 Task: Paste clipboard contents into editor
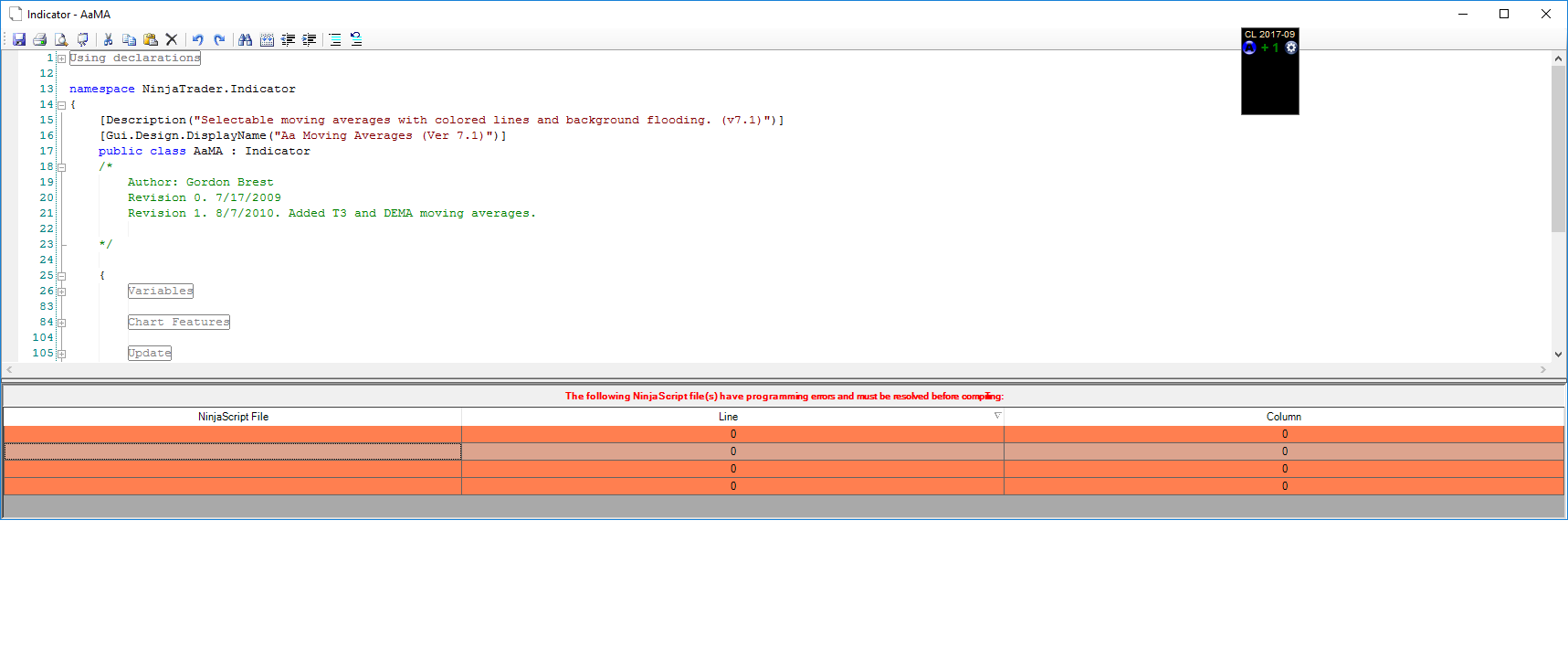[151, 39]
